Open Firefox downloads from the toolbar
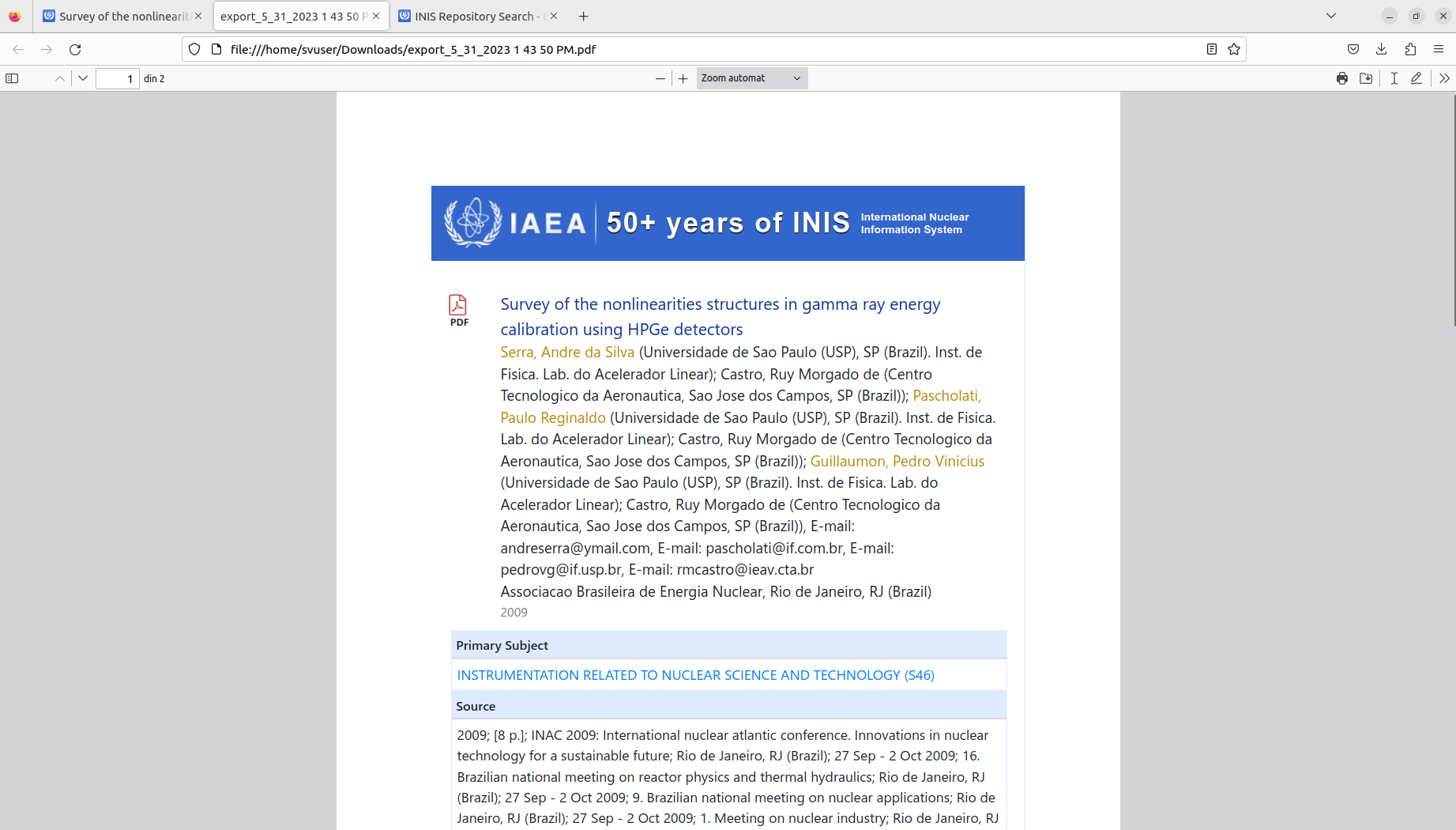This screenshot has height=830, width=1456. [1381, 49]
